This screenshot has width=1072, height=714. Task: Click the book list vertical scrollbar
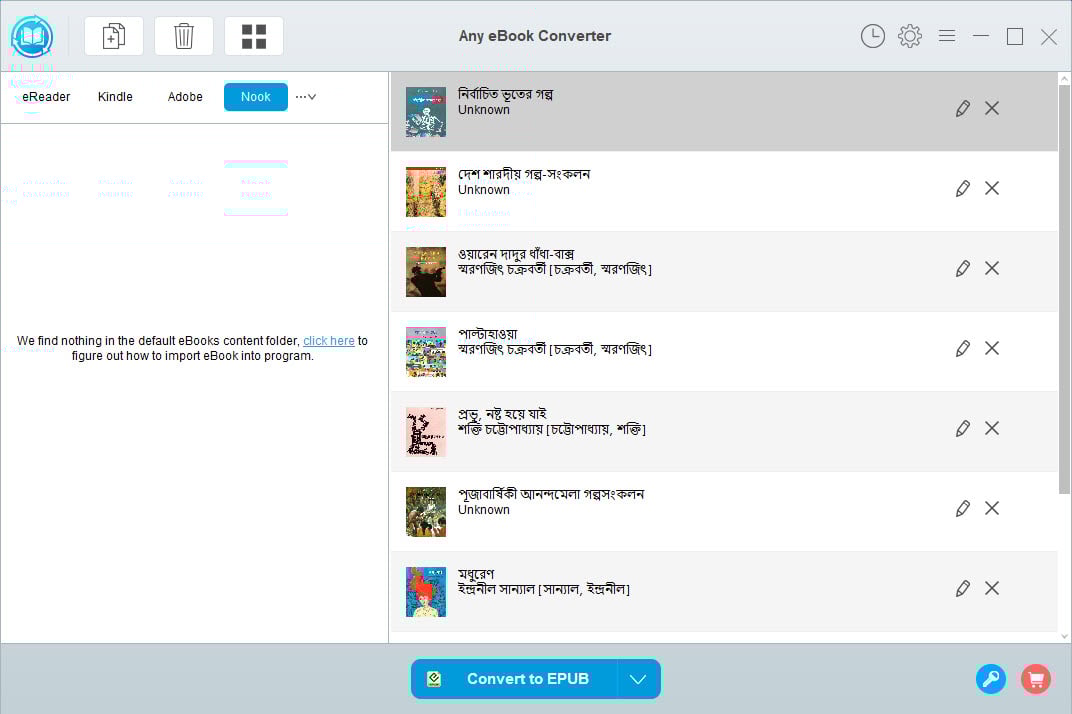click(1064, 289)
